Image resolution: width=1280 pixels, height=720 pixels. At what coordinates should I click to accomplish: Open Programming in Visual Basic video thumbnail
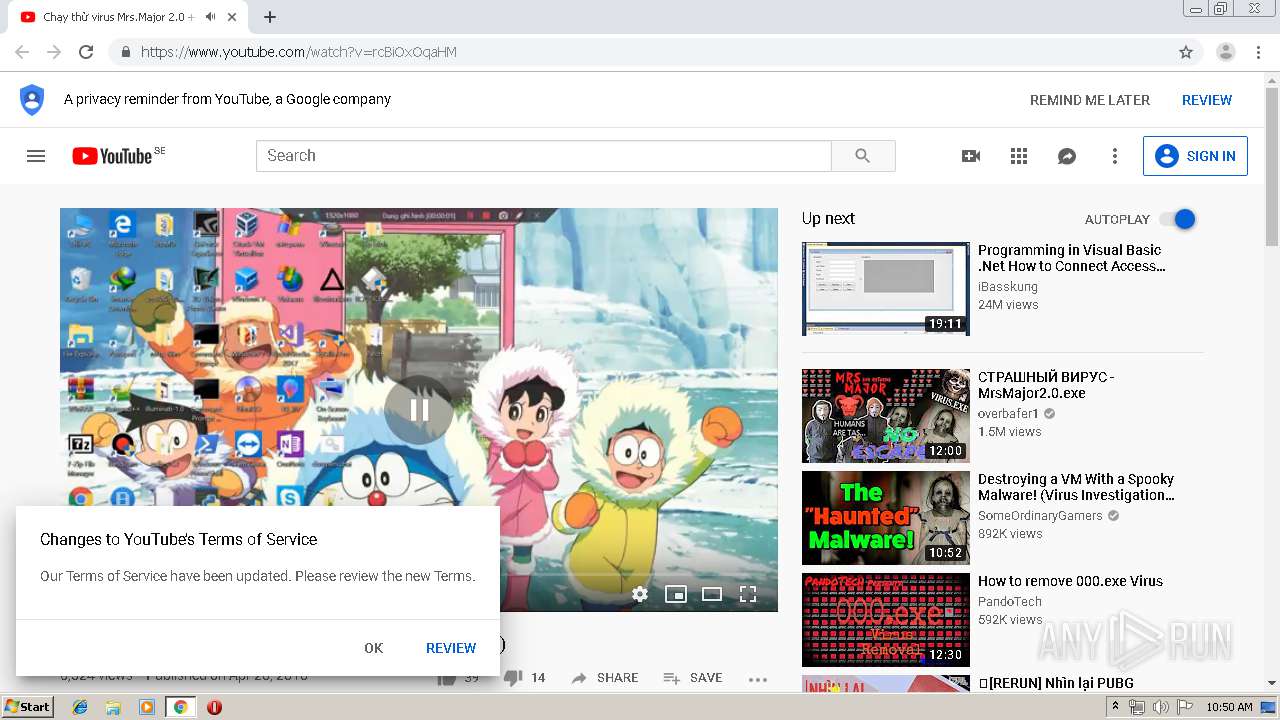pos(886,289)
